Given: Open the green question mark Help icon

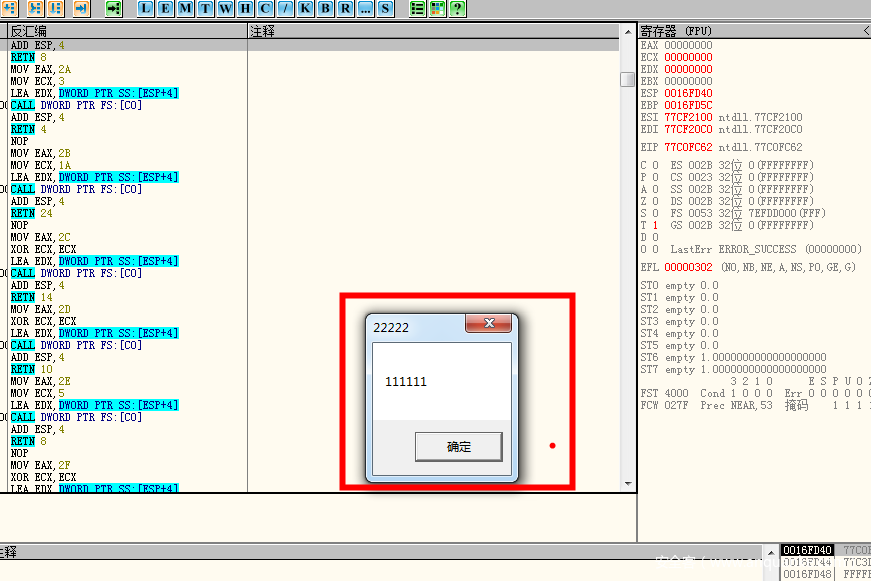Looking at the screenshot, I should pos(457,9).
